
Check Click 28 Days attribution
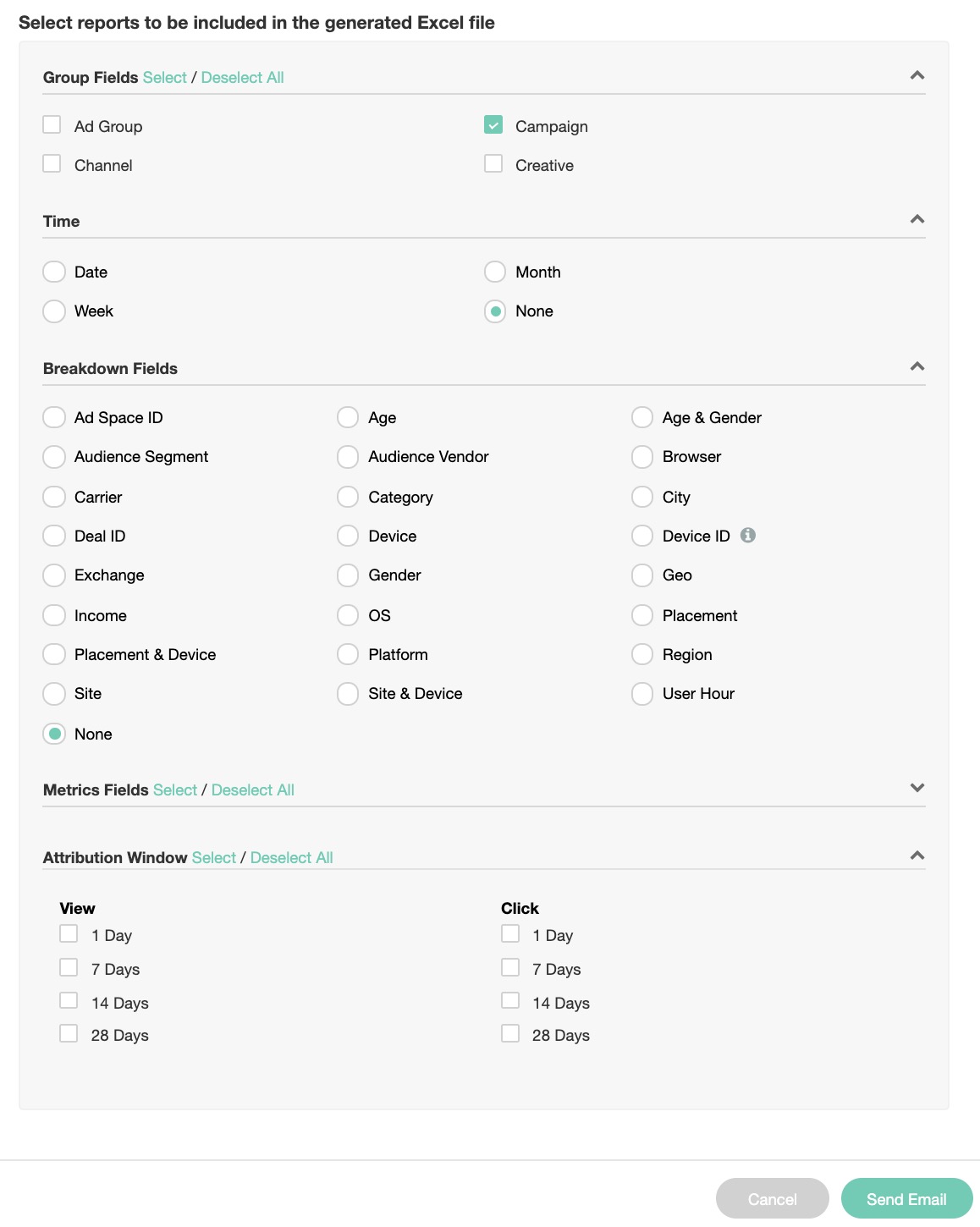(510, 1033)
